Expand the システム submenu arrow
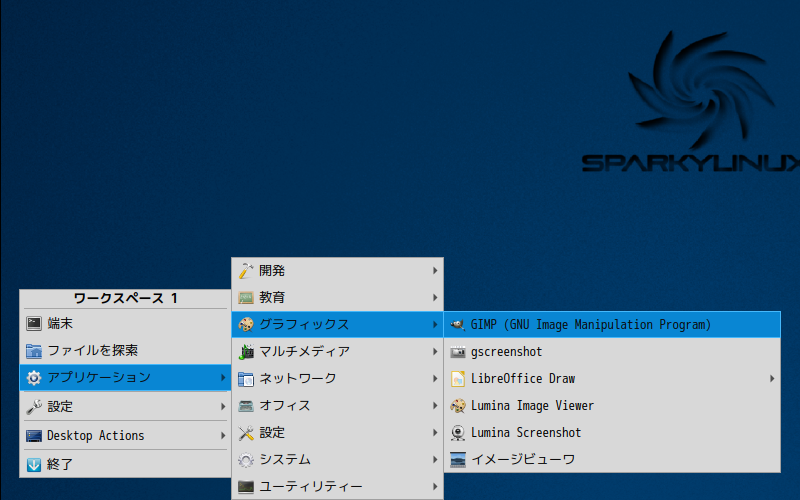The width and height of the screenshot is (800, 500). 435,460
